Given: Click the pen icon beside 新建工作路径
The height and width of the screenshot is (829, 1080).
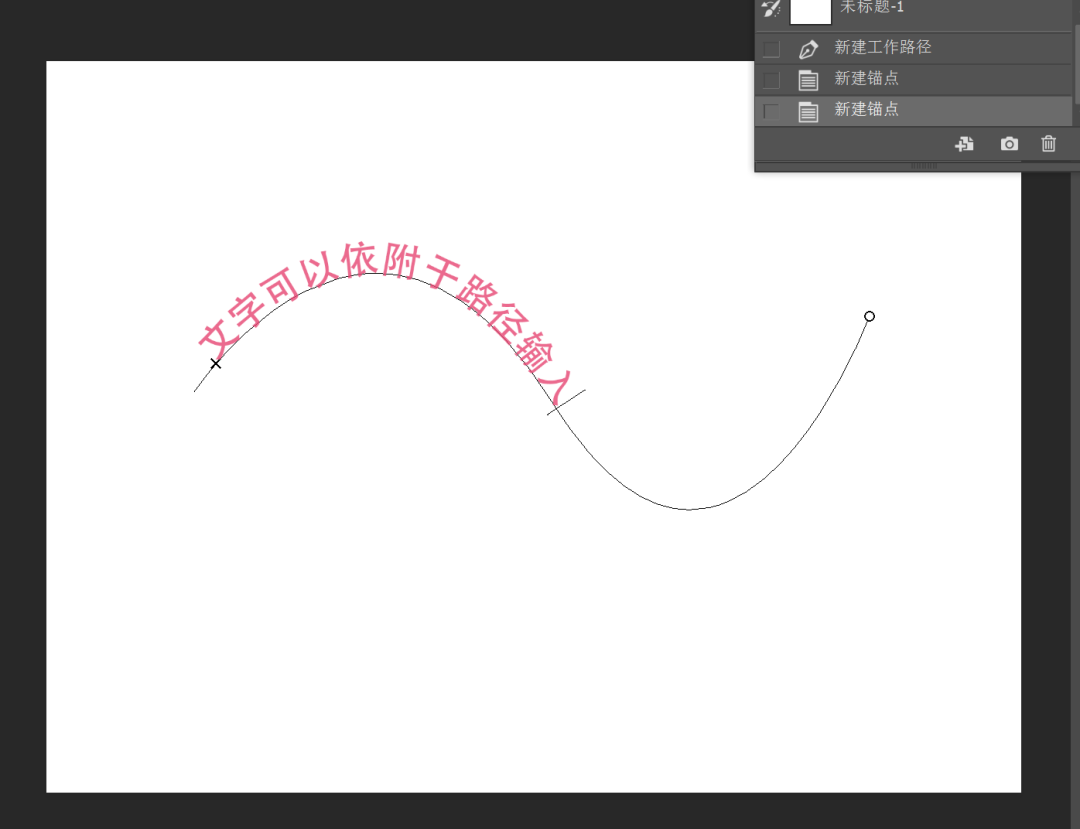Looking at the screenshot, I should pos(809,47).
